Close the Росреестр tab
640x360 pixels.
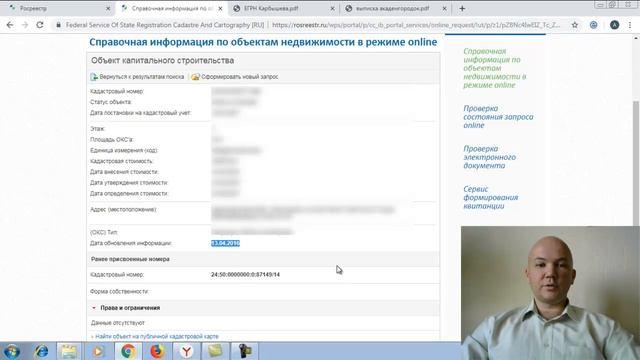[x=108, y=8]
